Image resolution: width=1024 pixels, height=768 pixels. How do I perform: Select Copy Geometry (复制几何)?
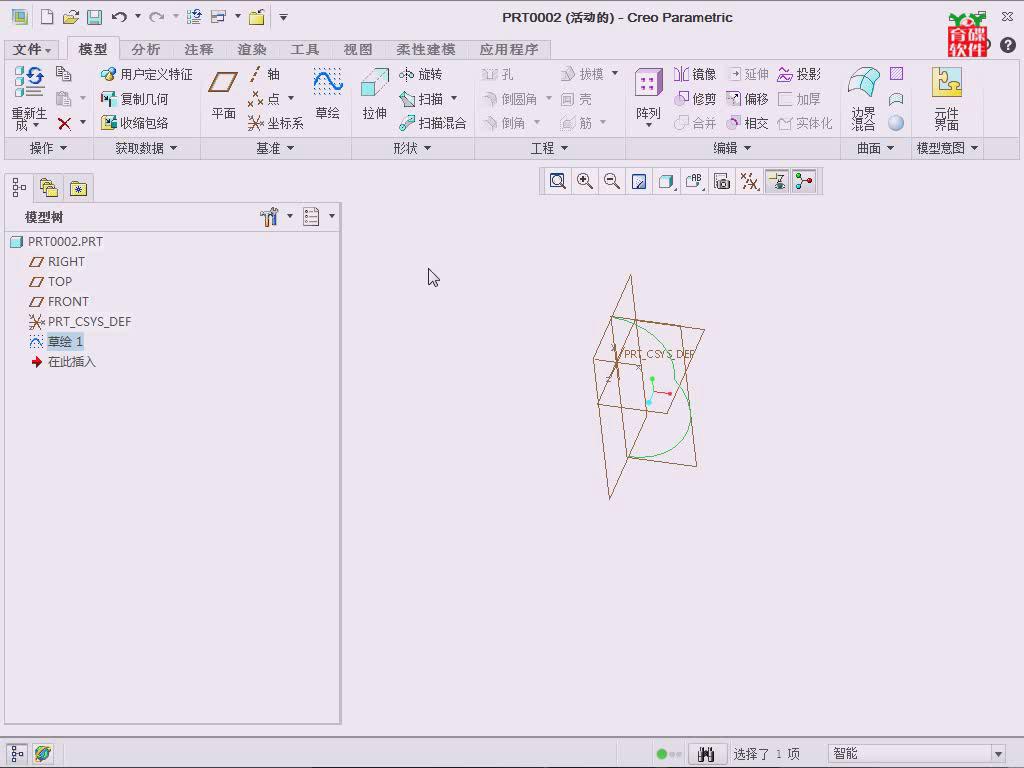pos(135,99)
